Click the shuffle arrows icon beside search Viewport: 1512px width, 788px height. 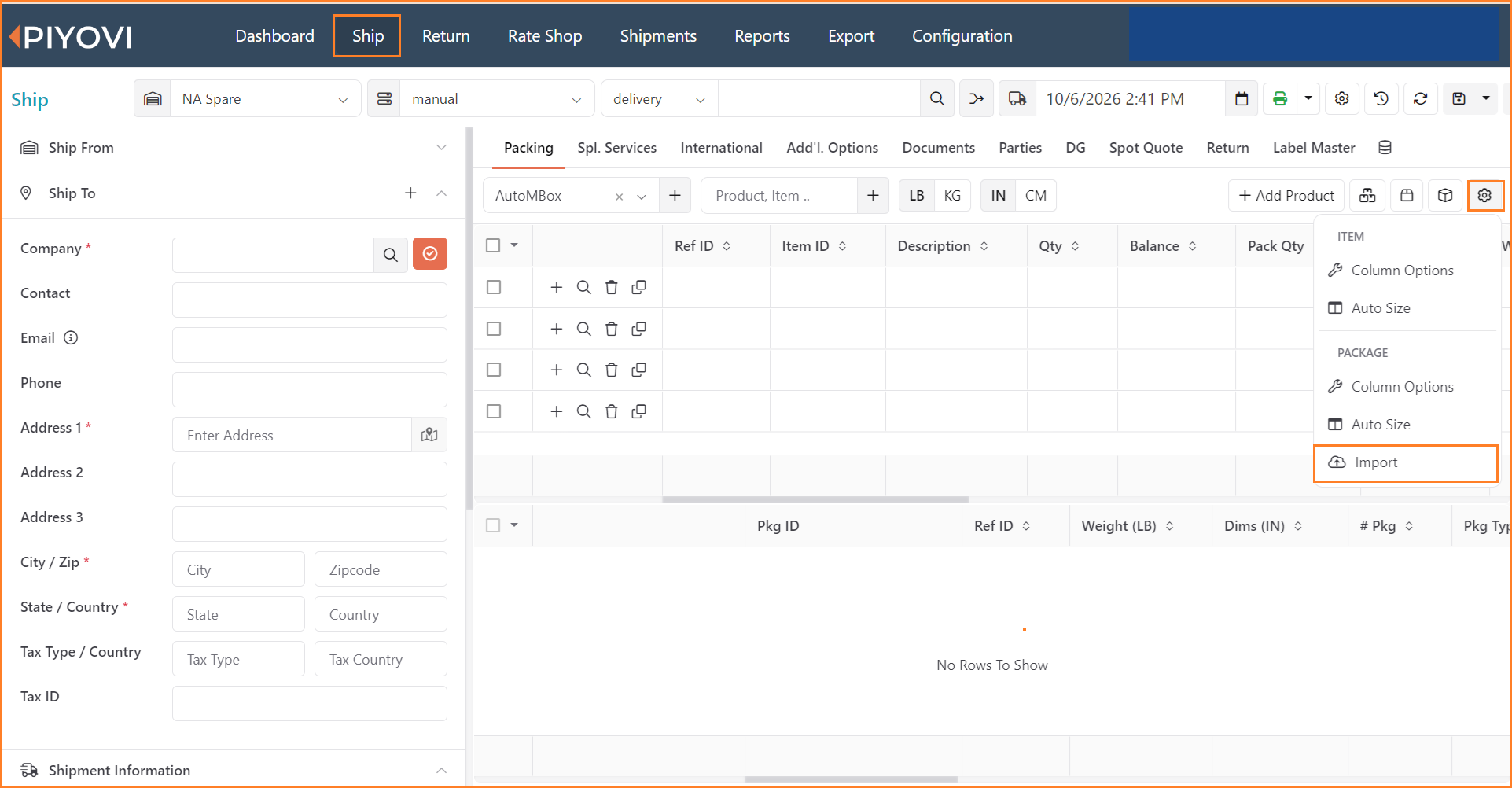pyautogui.click(x=977, y=98)
